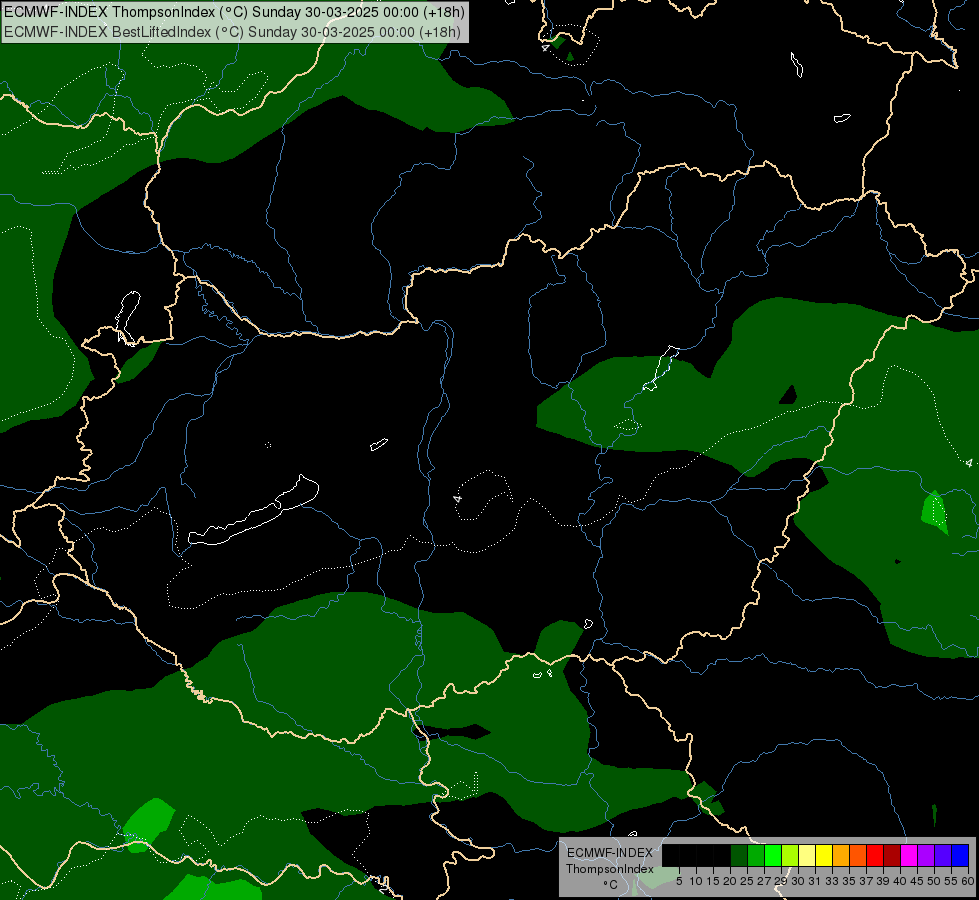The image size is (979, 900).
Task: Click the legend scale value 29
Action: pyautogui.click(x=781, y=881)
